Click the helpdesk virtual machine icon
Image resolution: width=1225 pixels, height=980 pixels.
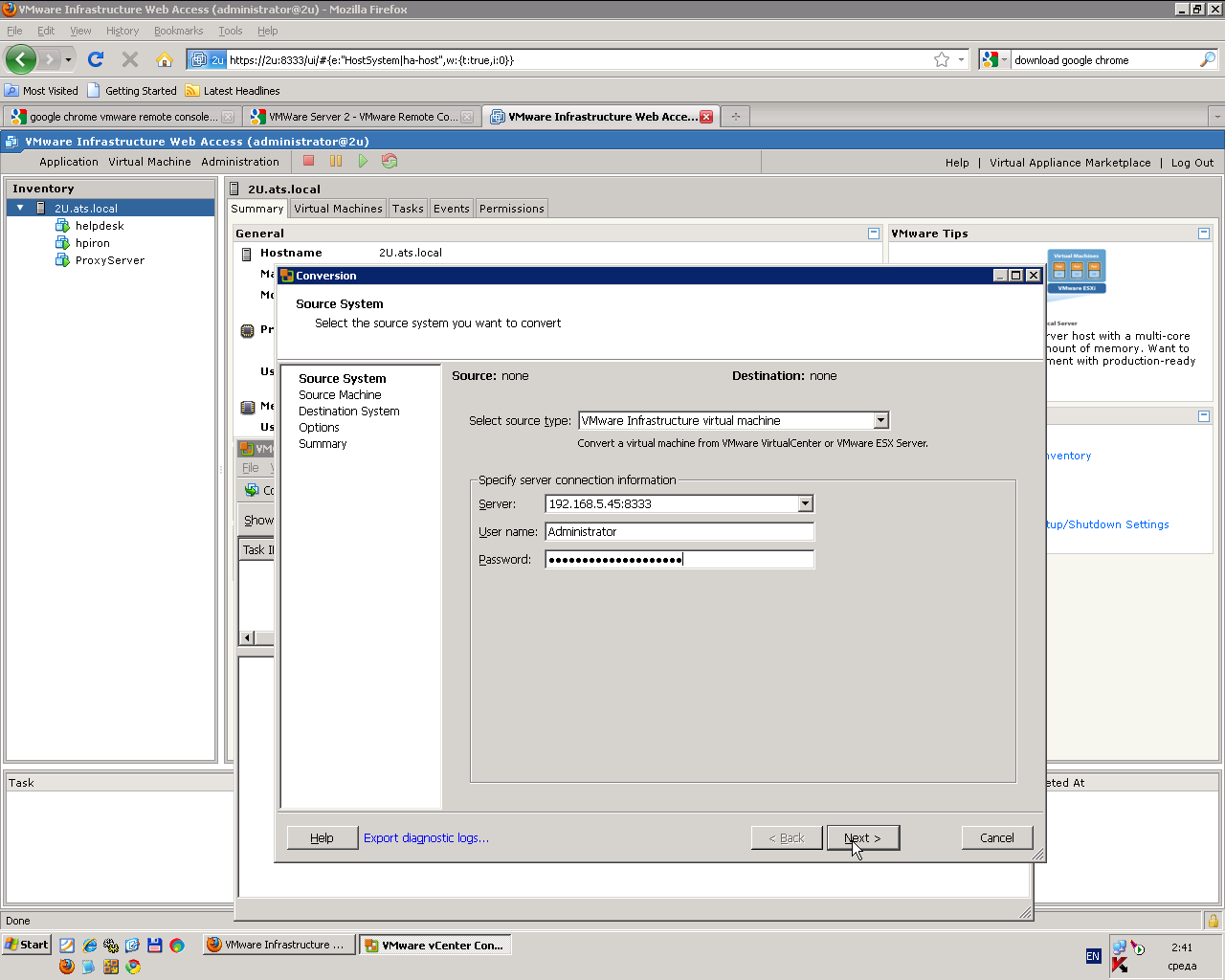point(63,226)
